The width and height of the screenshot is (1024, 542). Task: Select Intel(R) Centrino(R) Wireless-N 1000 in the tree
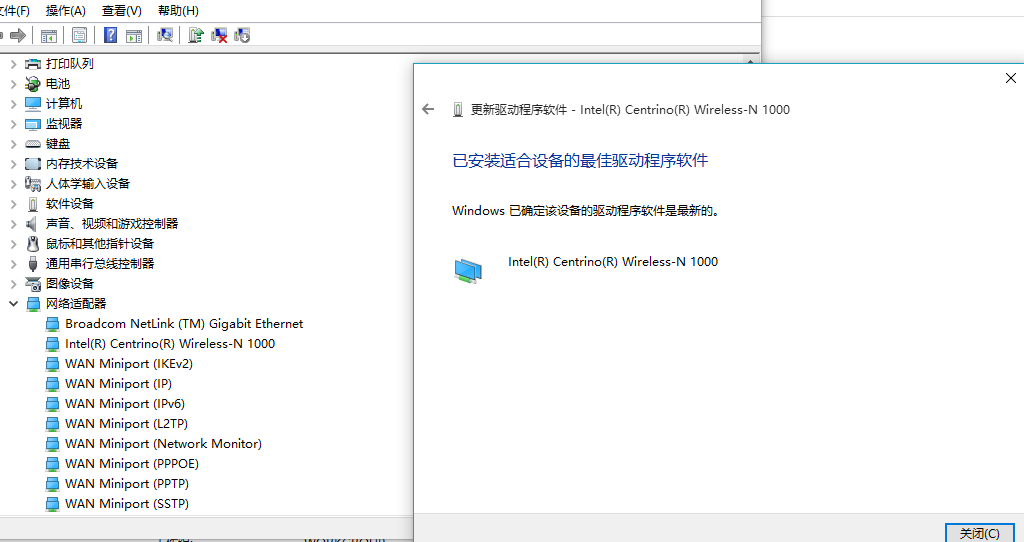tap(170, 343)
